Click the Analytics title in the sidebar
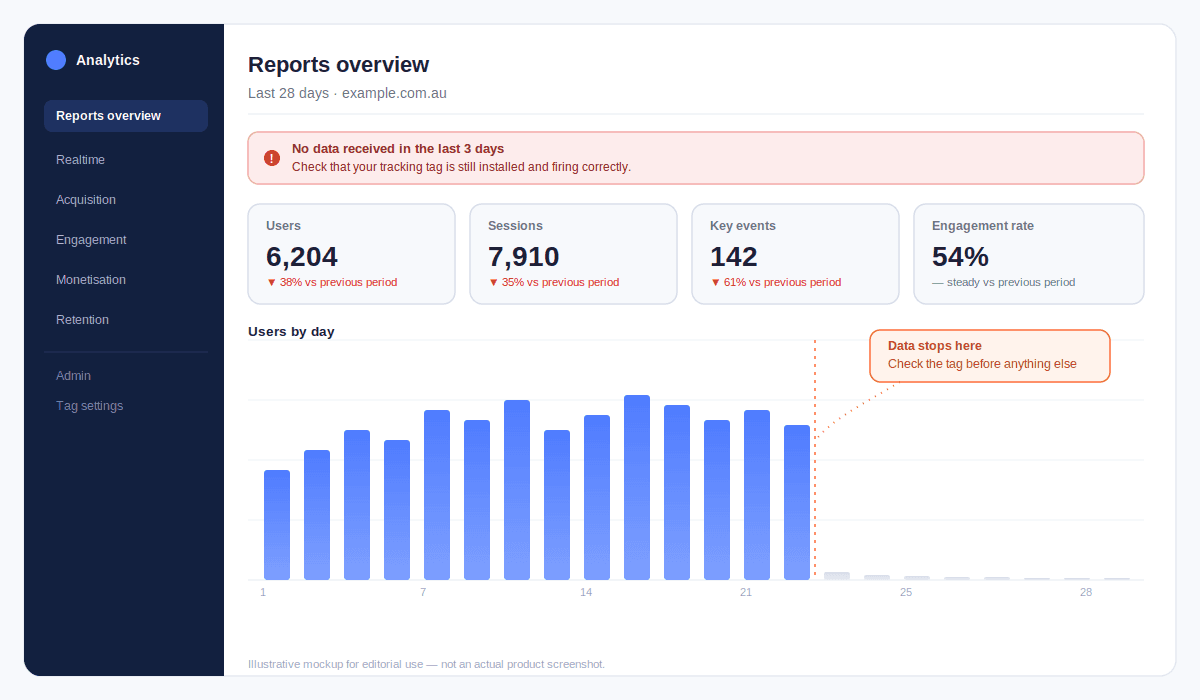Image resolution: width=1200 pixels, height=700 pixels. [108, 60]
